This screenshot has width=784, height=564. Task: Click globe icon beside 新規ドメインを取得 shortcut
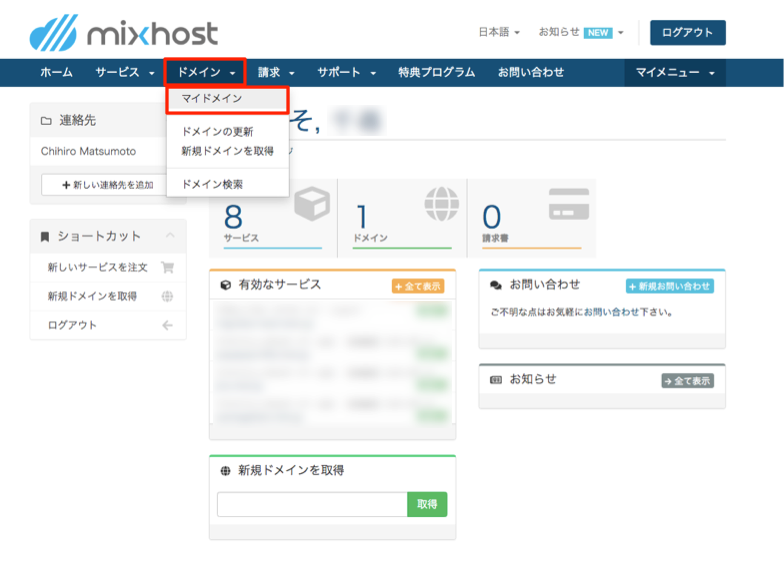167,297
